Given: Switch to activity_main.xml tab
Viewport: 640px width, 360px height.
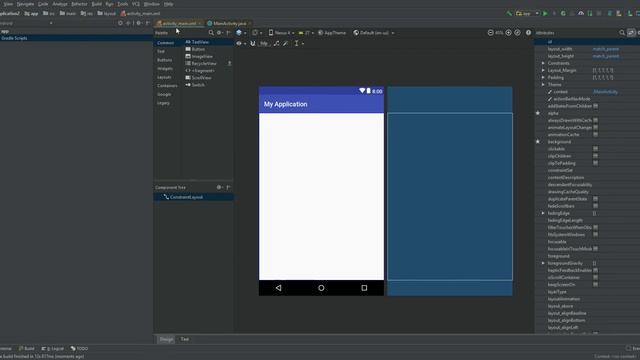Looking at the screenshot, I should [x=179, y=23].
